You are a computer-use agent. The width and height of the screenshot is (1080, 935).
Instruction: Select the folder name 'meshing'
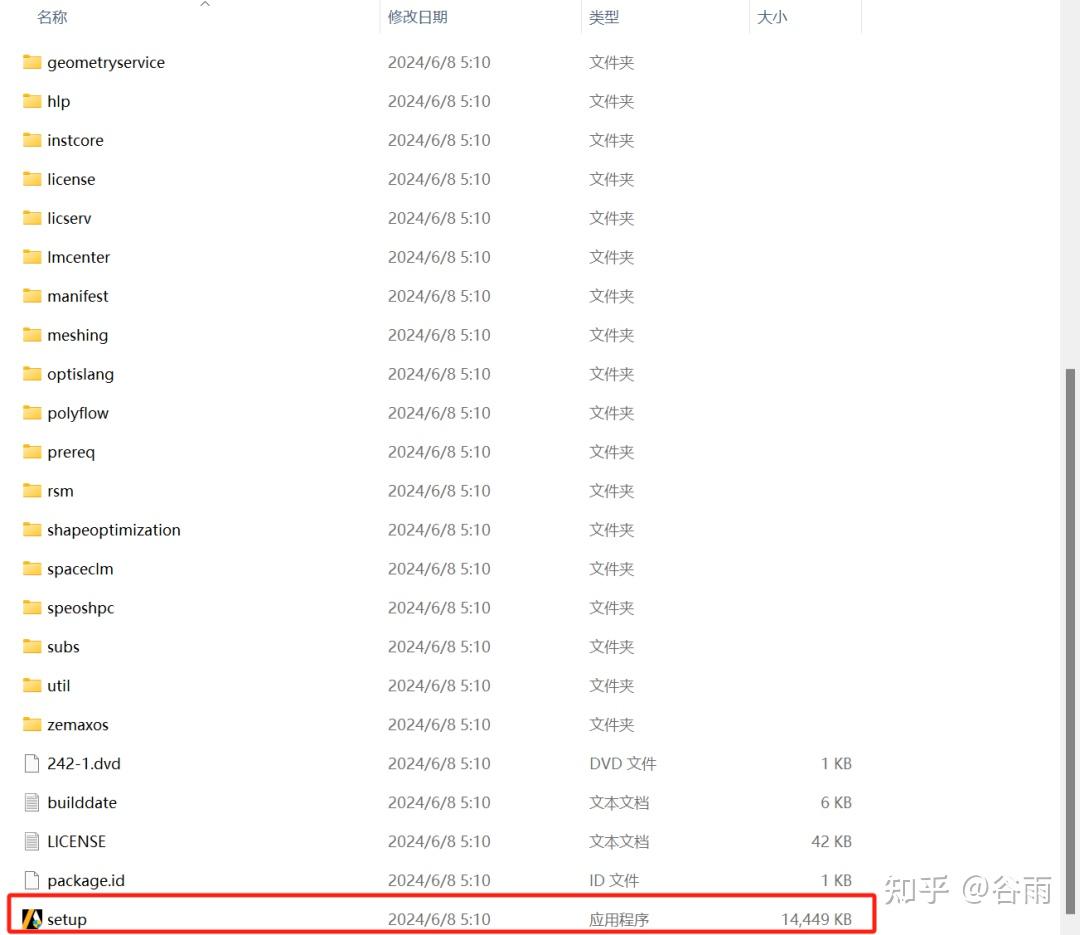(x=78, y=335)
